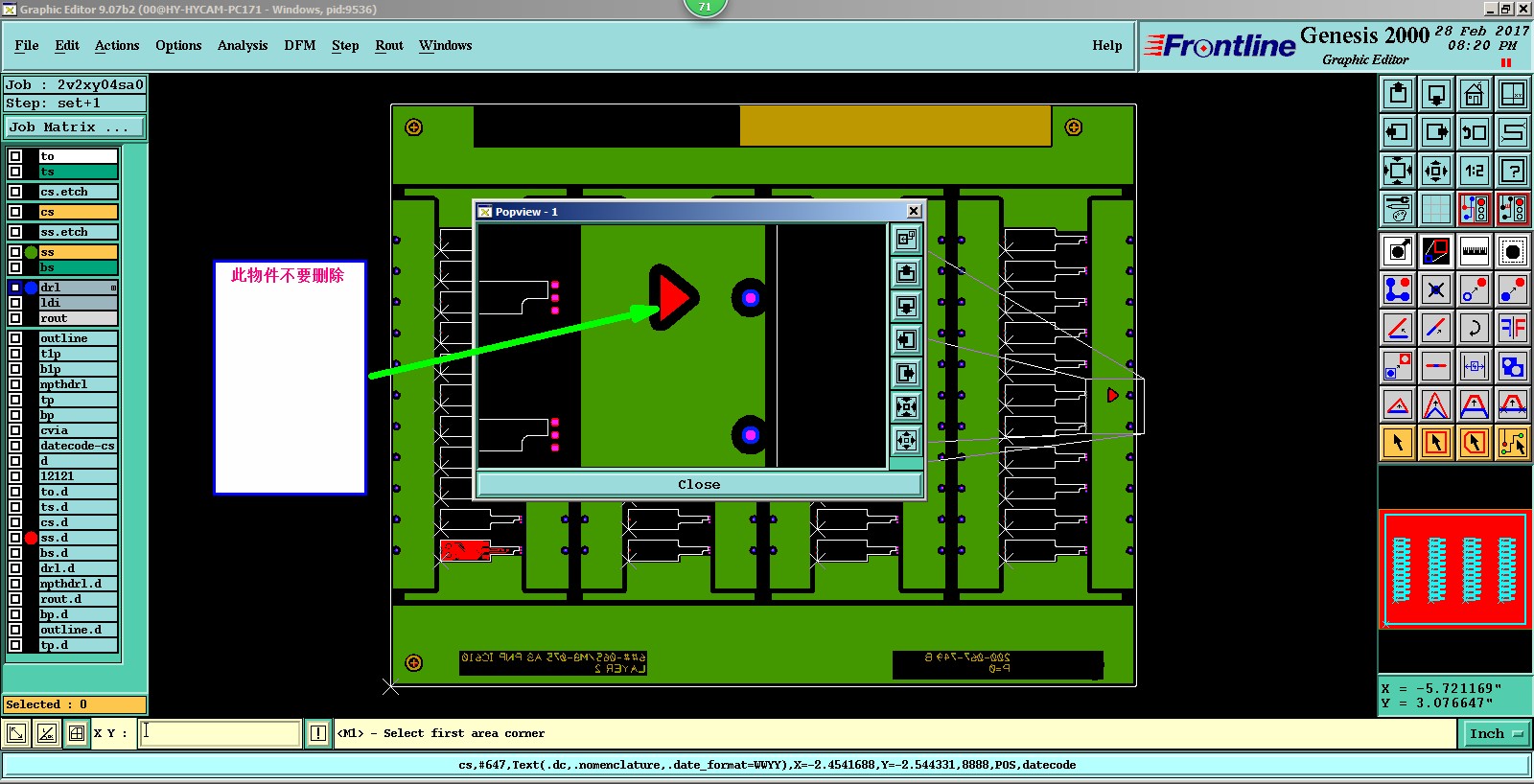Select the mpthdrl layer name
Viewport: 1534px width, 784px height.
coord(79,384)
